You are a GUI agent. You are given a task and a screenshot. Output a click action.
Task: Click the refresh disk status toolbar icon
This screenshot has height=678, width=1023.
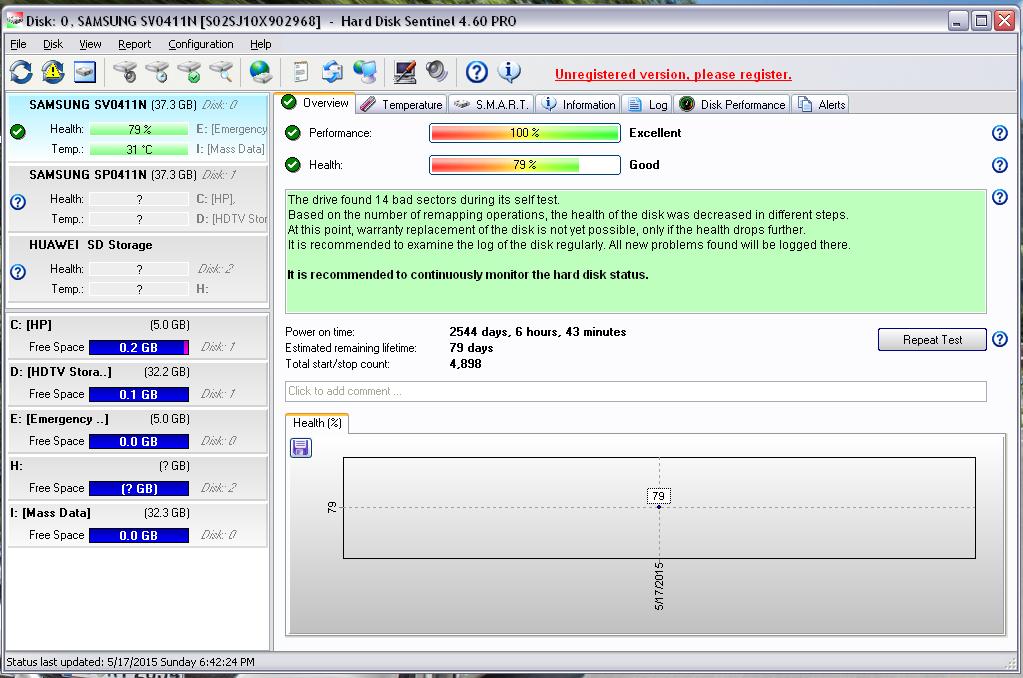(21, 72)
